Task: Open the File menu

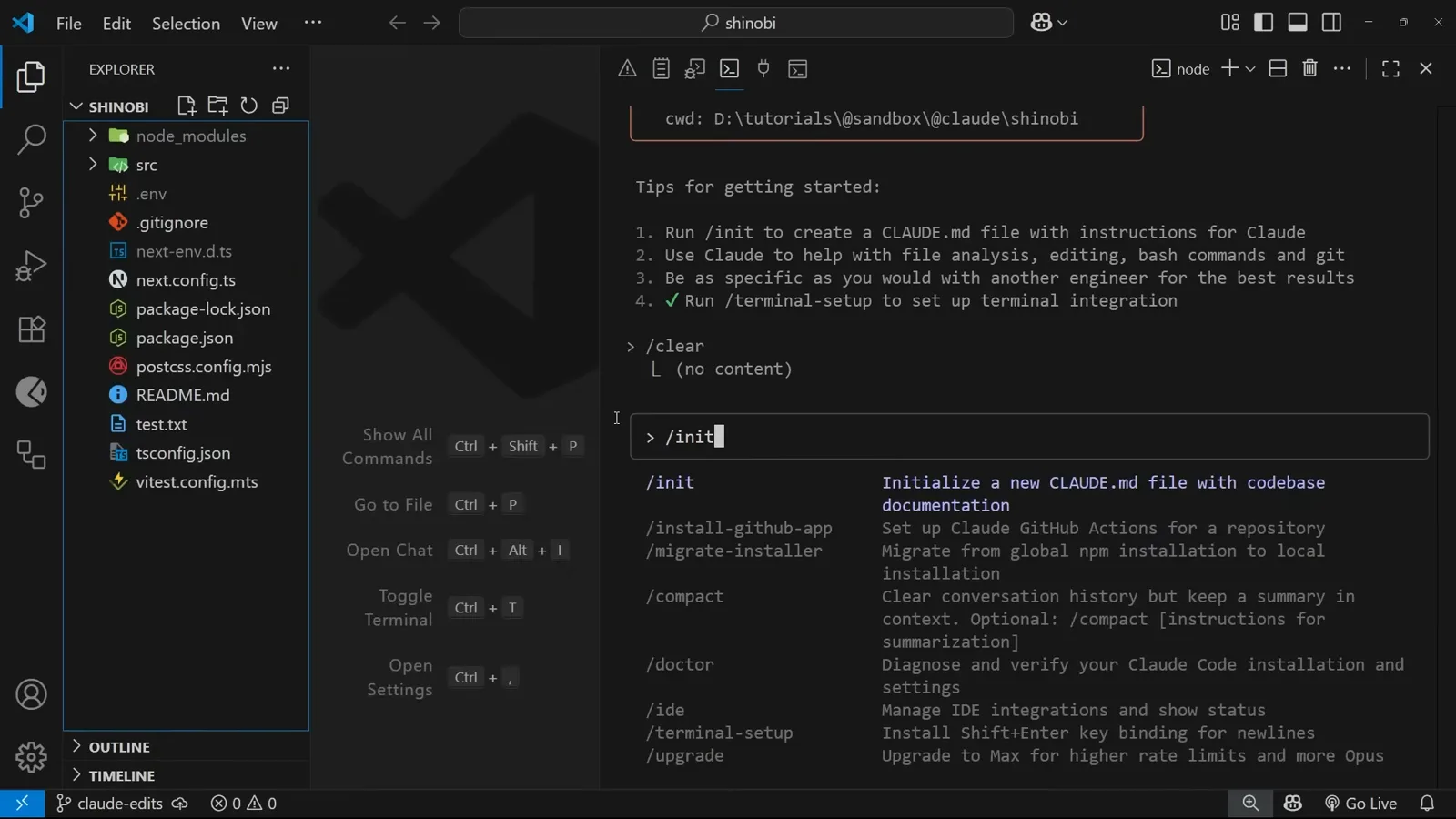Action: (69, 23)
